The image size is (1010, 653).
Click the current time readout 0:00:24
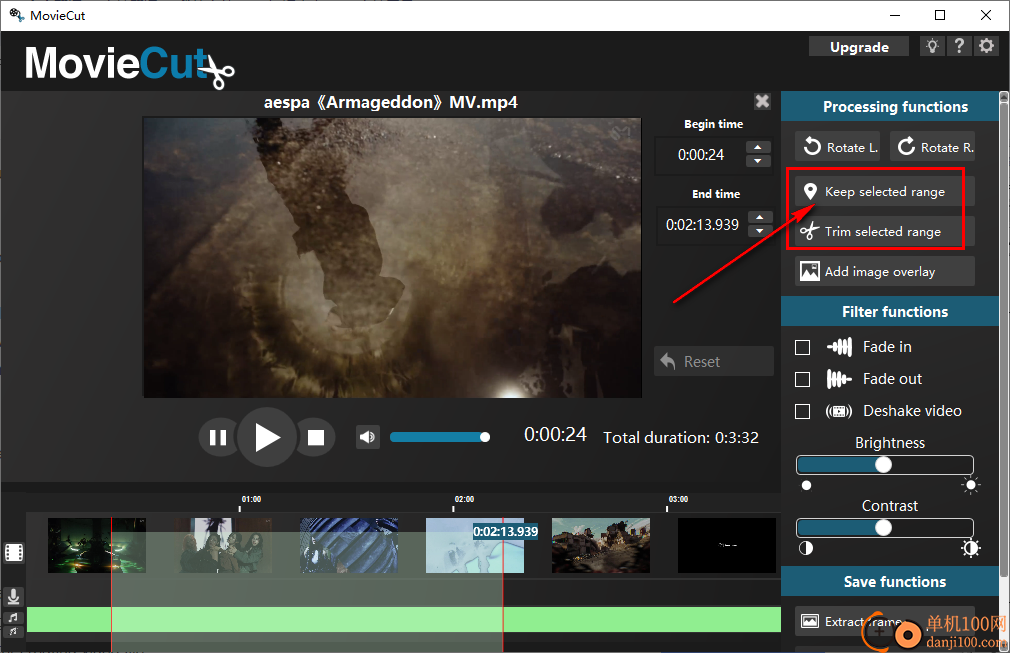click(555, 435)
